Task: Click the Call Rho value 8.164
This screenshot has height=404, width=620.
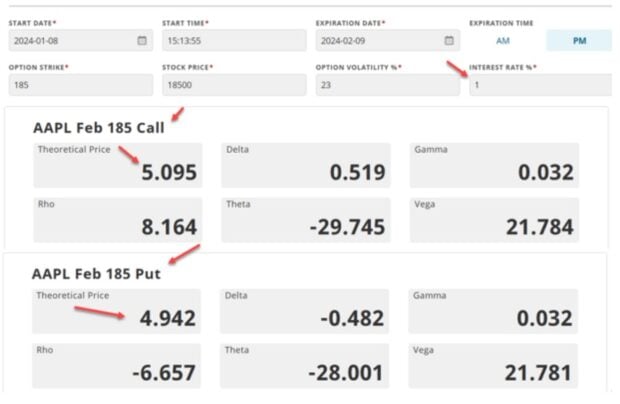Action: (168, 227)
